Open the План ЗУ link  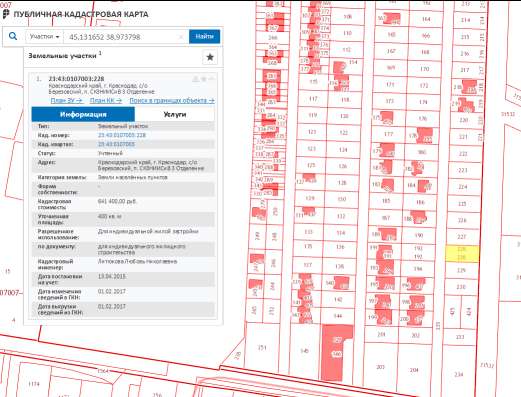coord(67,100)
